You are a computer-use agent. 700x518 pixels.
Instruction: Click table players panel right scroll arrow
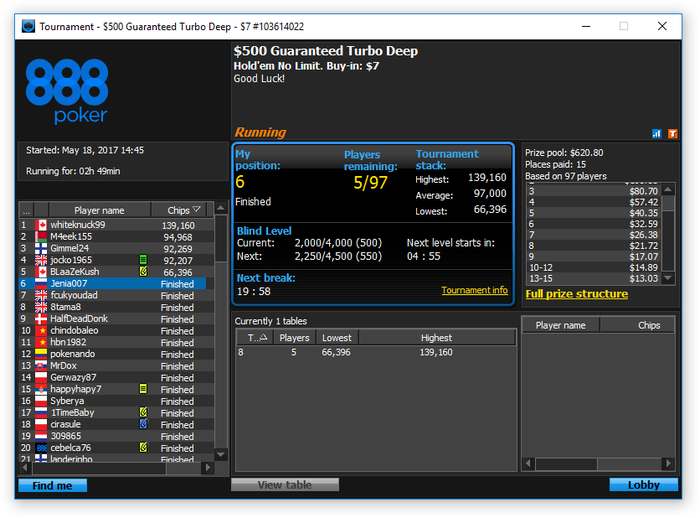click(x=668, y=464)
